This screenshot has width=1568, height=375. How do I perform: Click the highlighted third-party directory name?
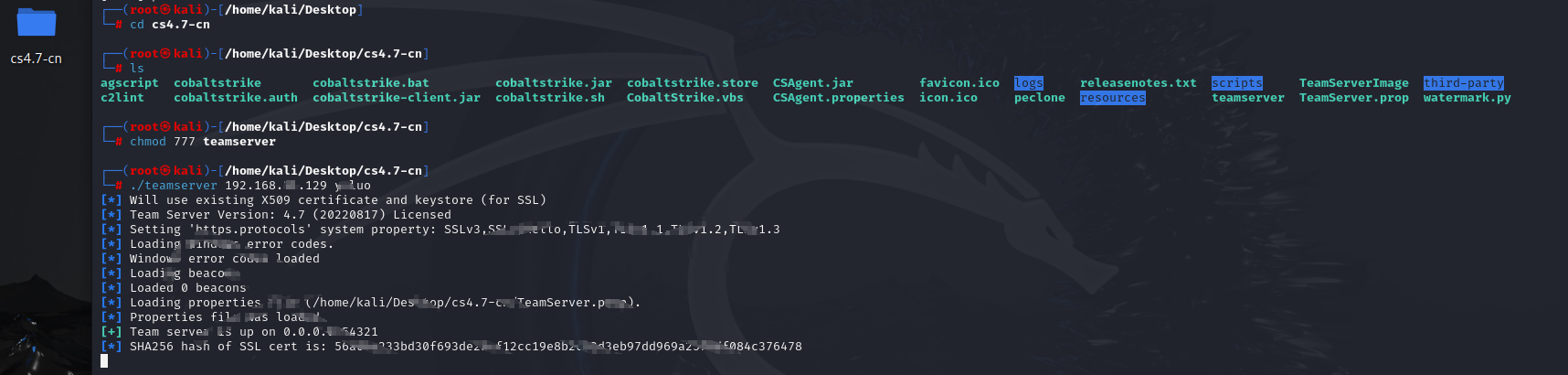point(1464,83)
